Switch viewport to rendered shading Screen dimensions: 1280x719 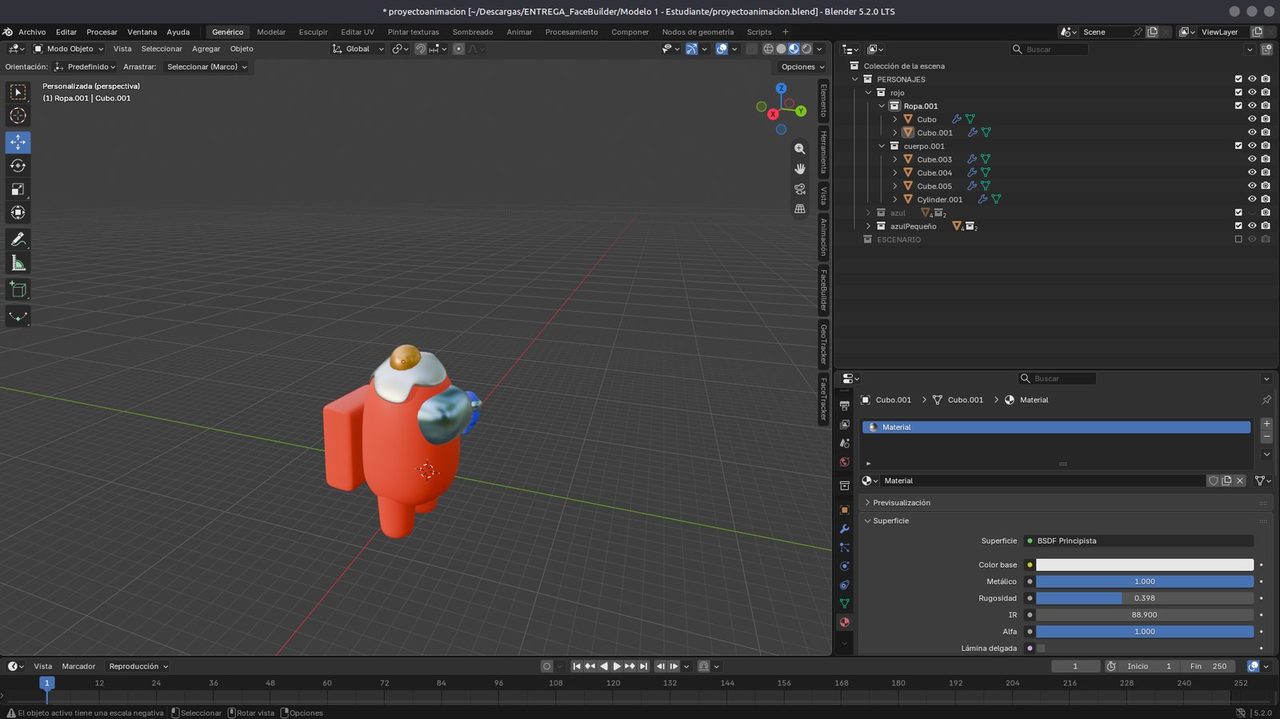[806, 48]
